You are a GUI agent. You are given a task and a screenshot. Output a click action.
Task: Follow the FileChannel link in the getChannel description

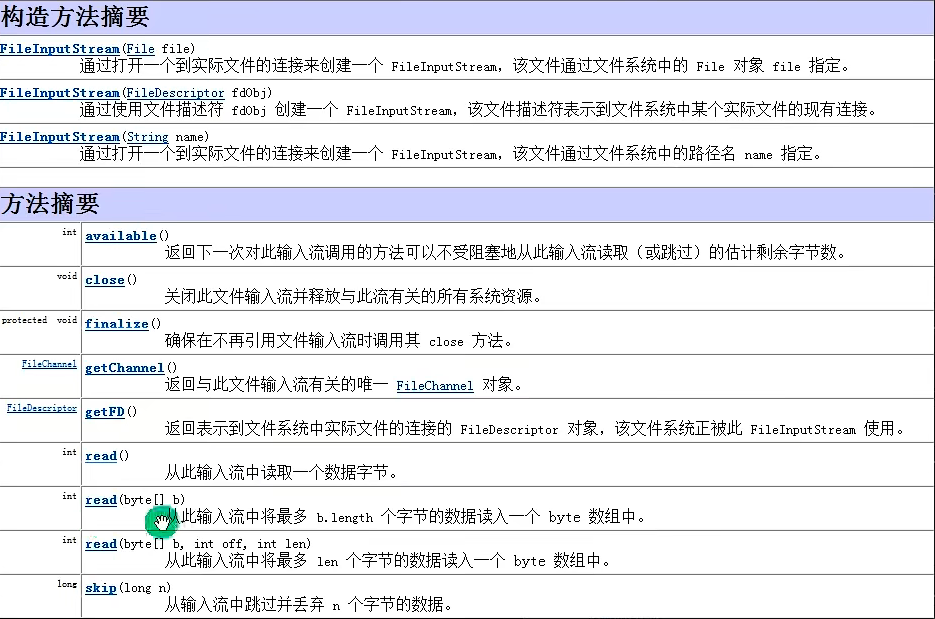pos(435,385)
